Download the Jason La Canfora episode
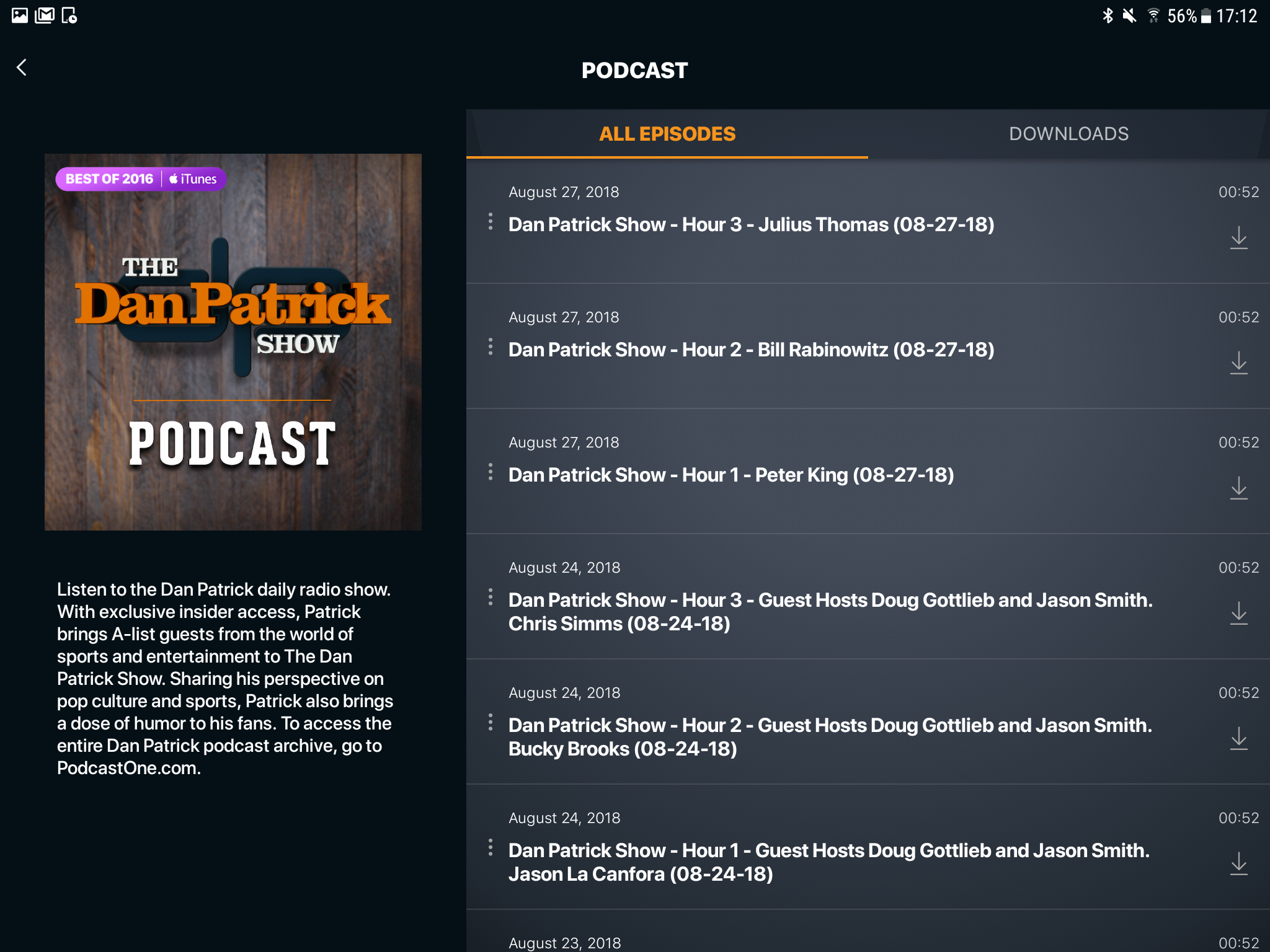The width and height of the screenshot is (1270, 952). tap(1238, 863)
